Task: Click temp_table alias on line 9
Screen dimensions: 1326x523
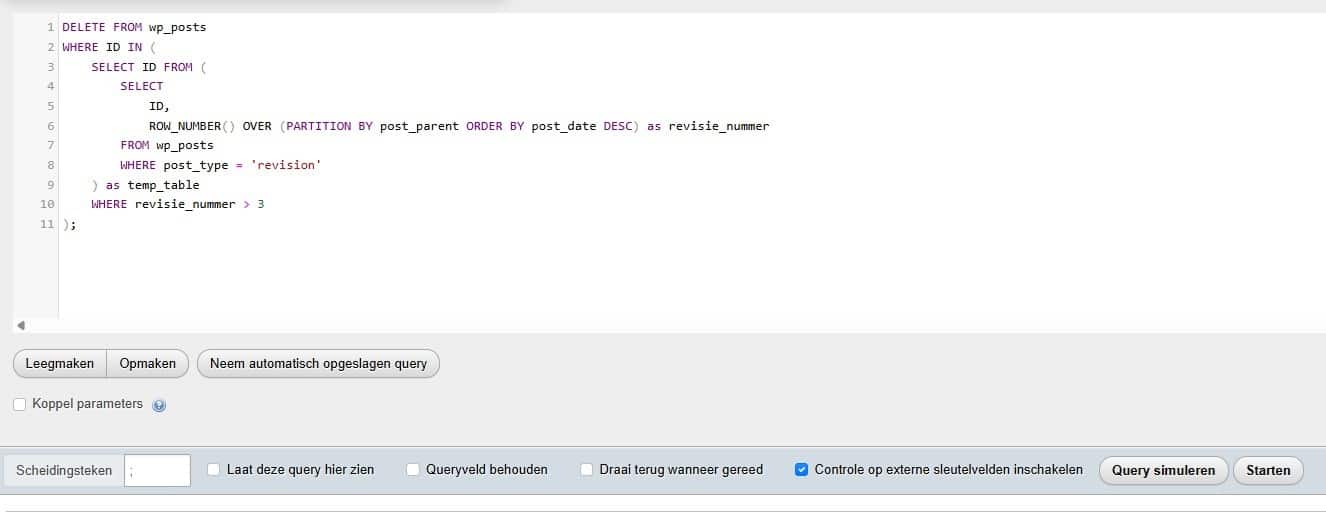Action: 163,185
